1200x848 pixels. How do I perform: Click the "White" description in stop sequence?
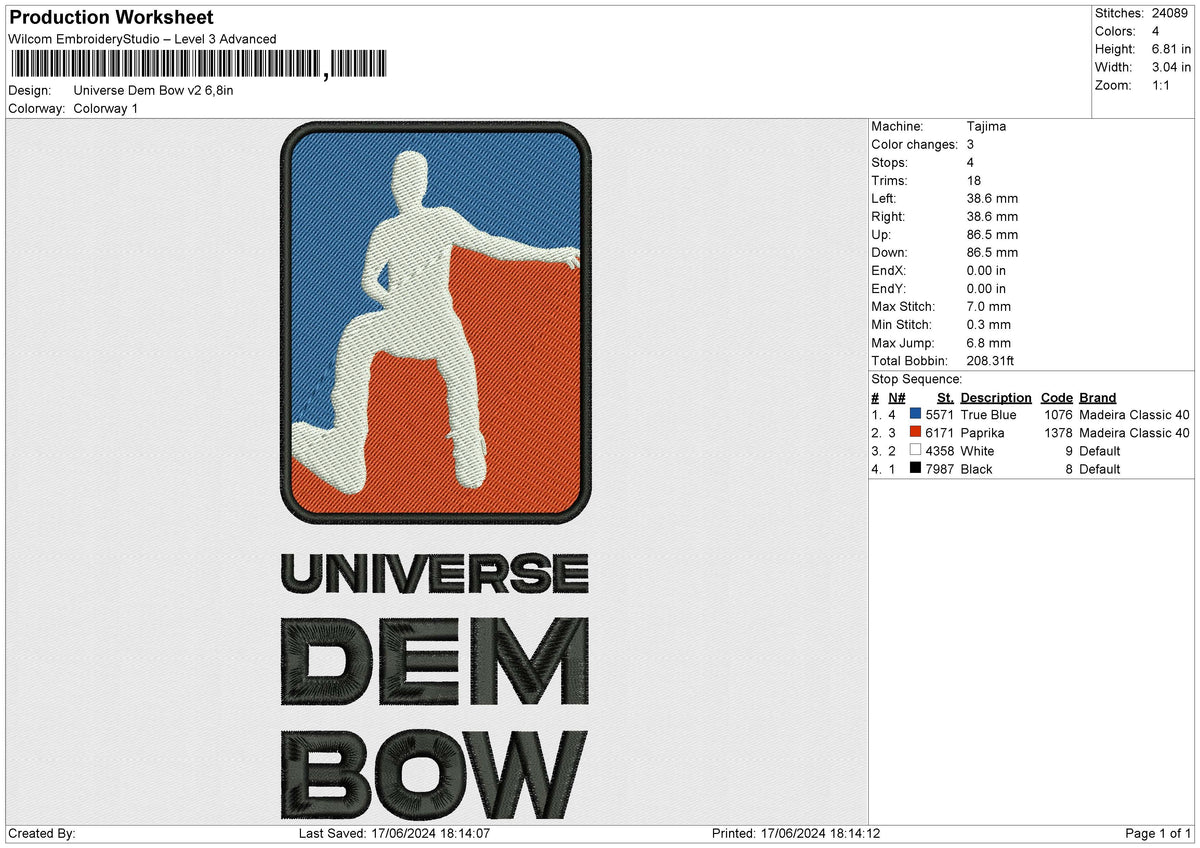977,451
